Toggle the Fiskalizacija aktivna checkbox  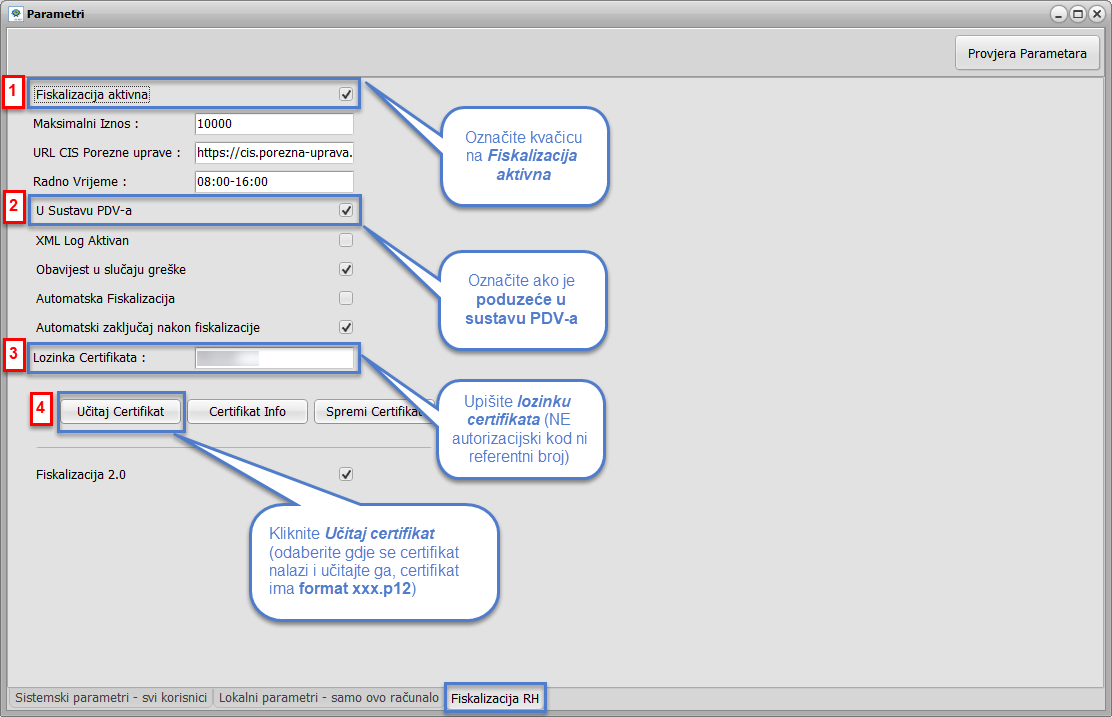click(346, 95)
